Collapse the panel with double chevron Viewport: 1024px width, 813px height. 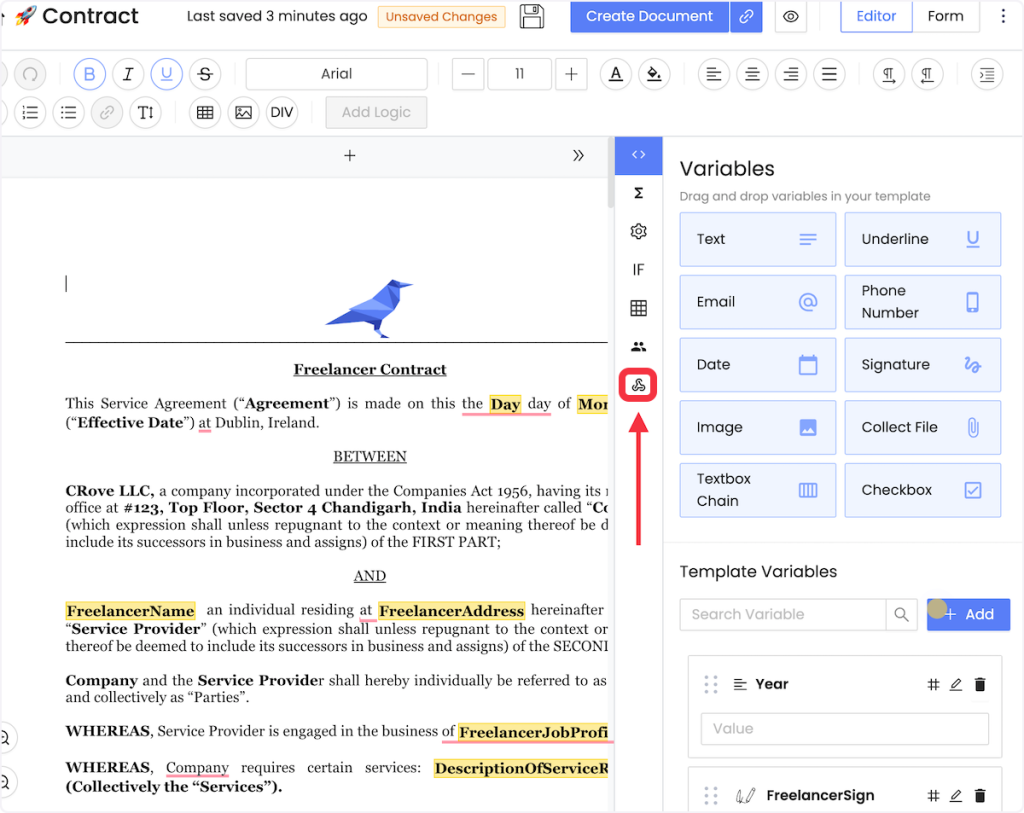coord(578,156)
